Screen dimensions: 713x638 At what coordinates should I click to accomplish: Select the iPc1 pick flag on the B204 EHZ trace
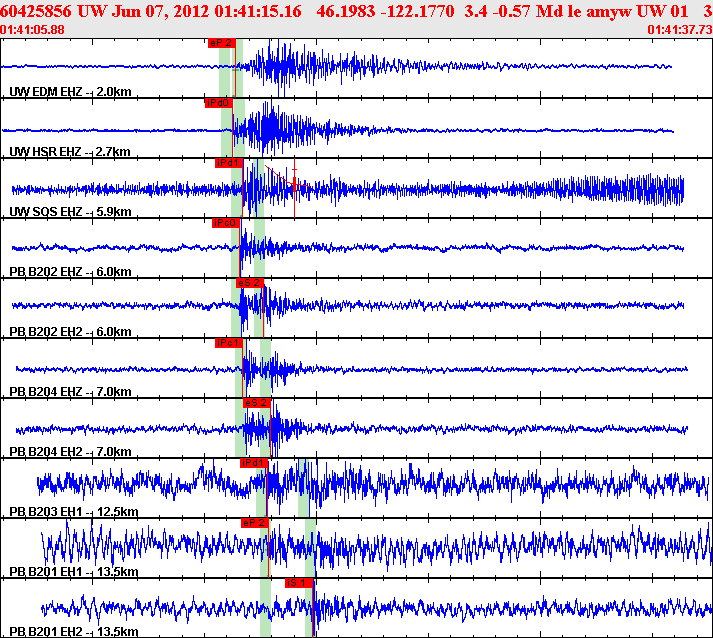[229, 343]
